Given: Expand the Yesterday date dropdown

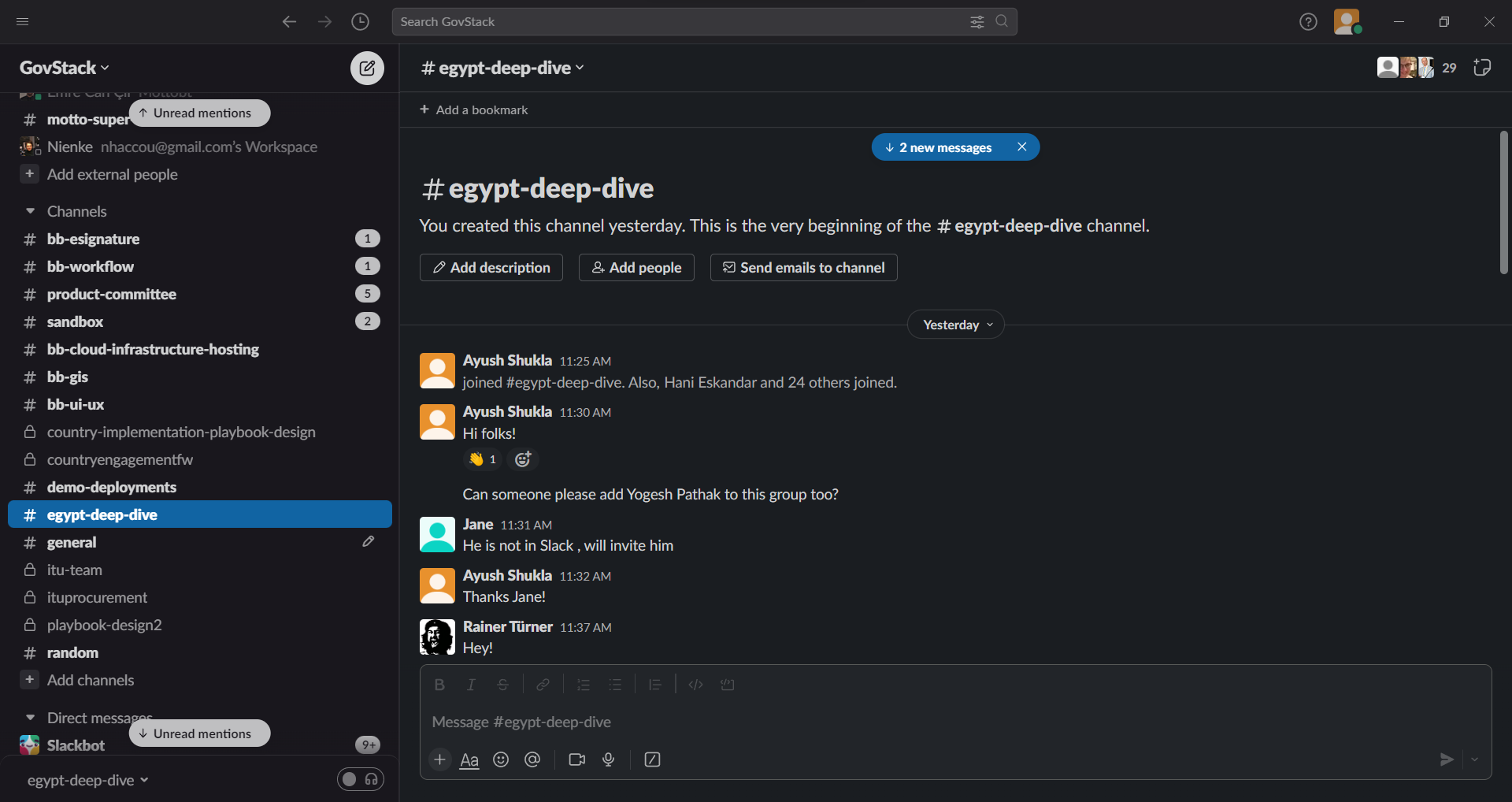Looking at the screenshot, I should (x=955, y=325).
